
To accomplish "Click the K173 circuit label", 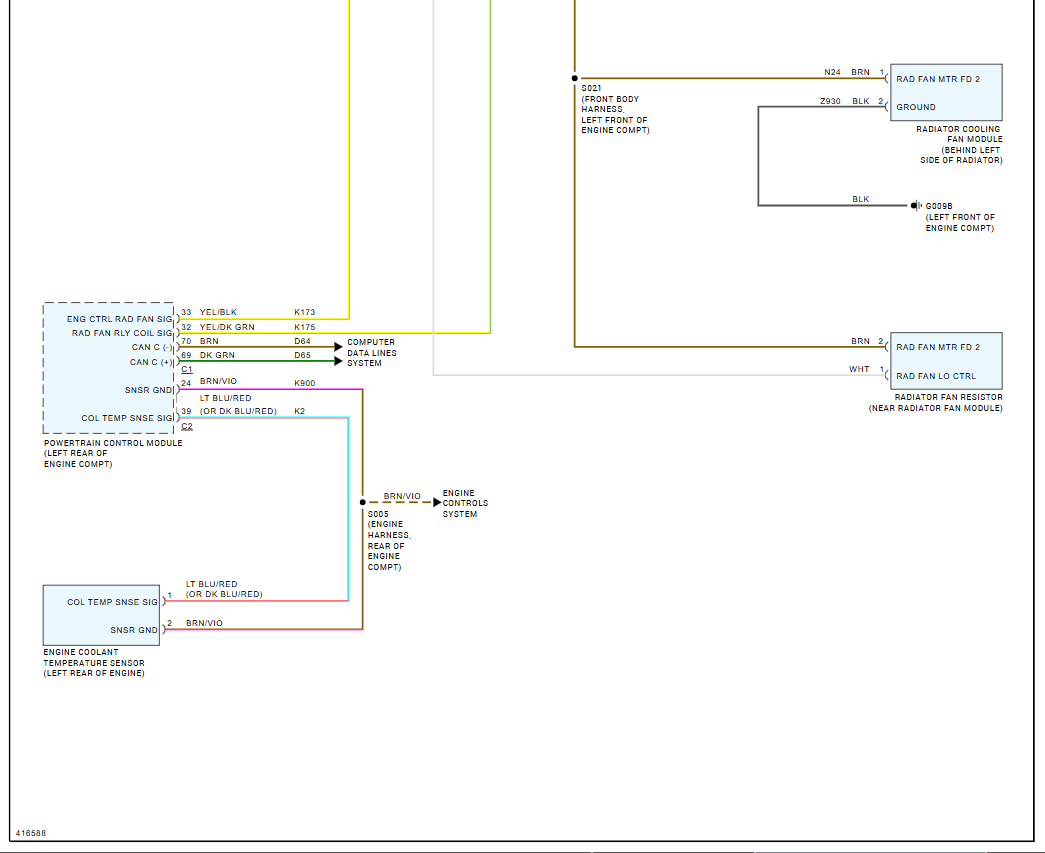I will [x=304, y=312].
